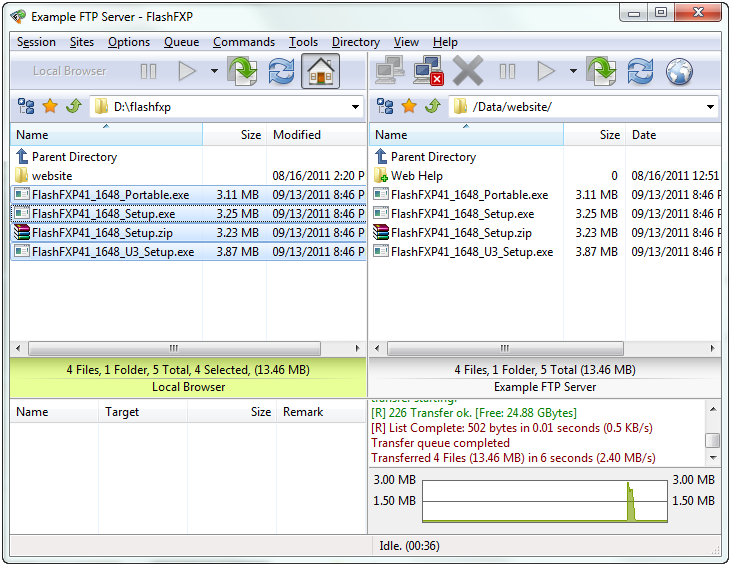Click the remote pane transfer queue icon
Screen dimensions: 730x565
(x=602, y=71)
